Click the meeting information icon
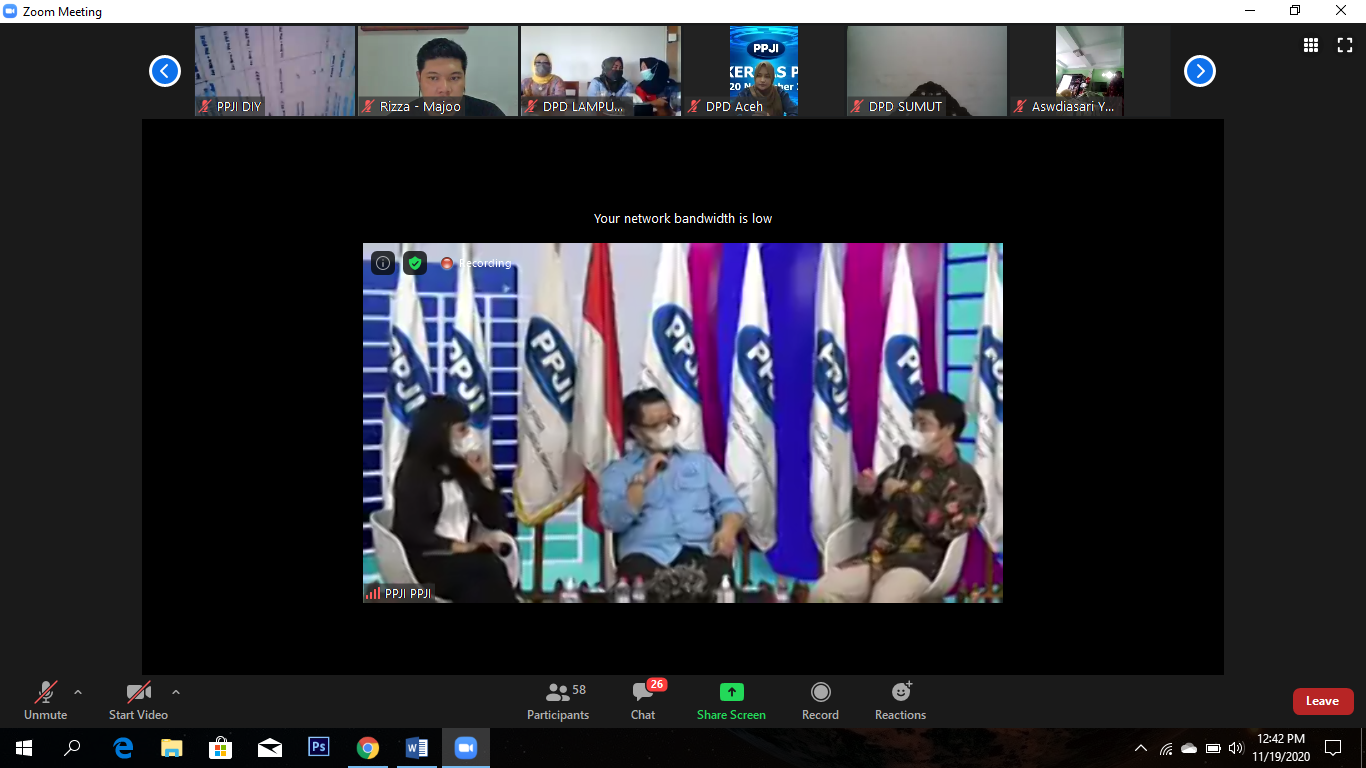 tap(383, 263)
